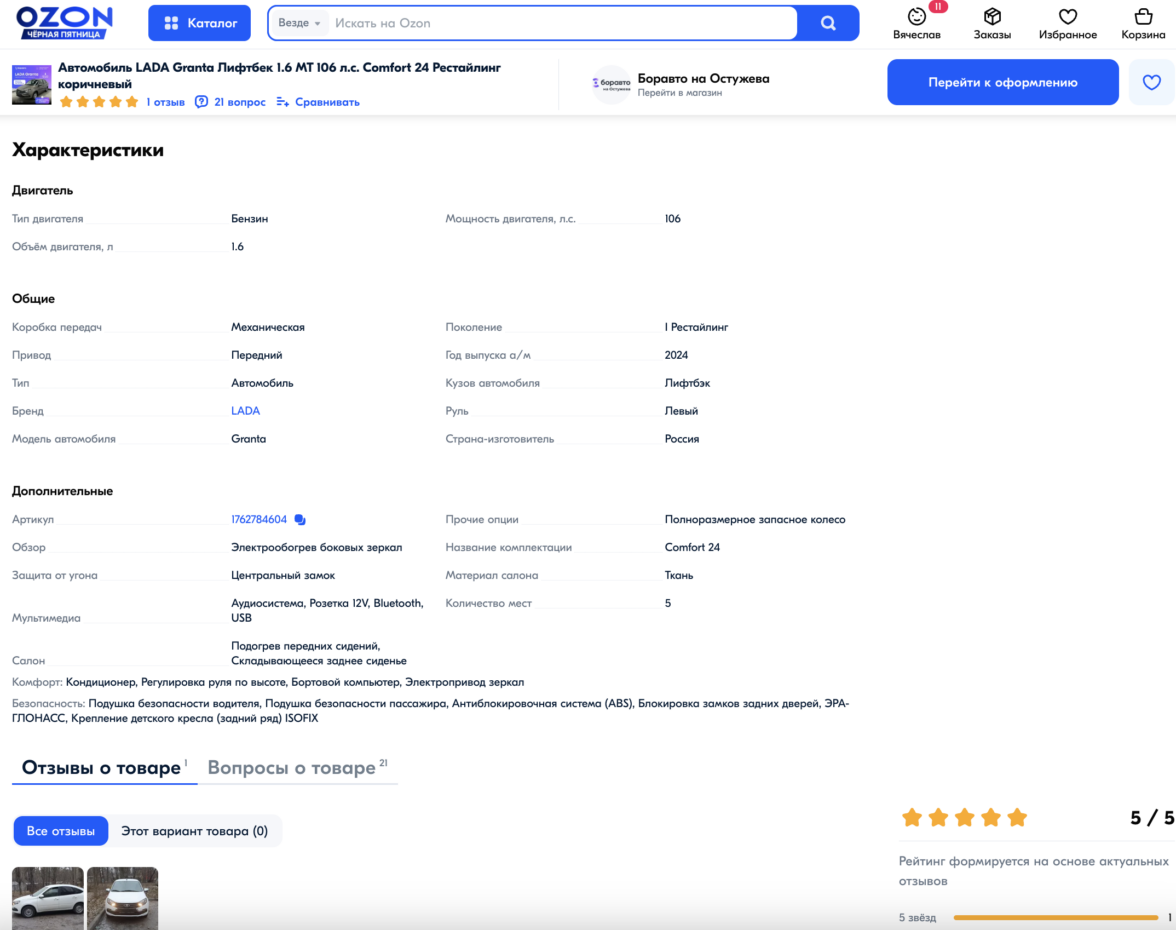Image resolution: width=1176 pixels, height=930 pixels.
Task: Click the Ozon logo
Action: (64, 22)
